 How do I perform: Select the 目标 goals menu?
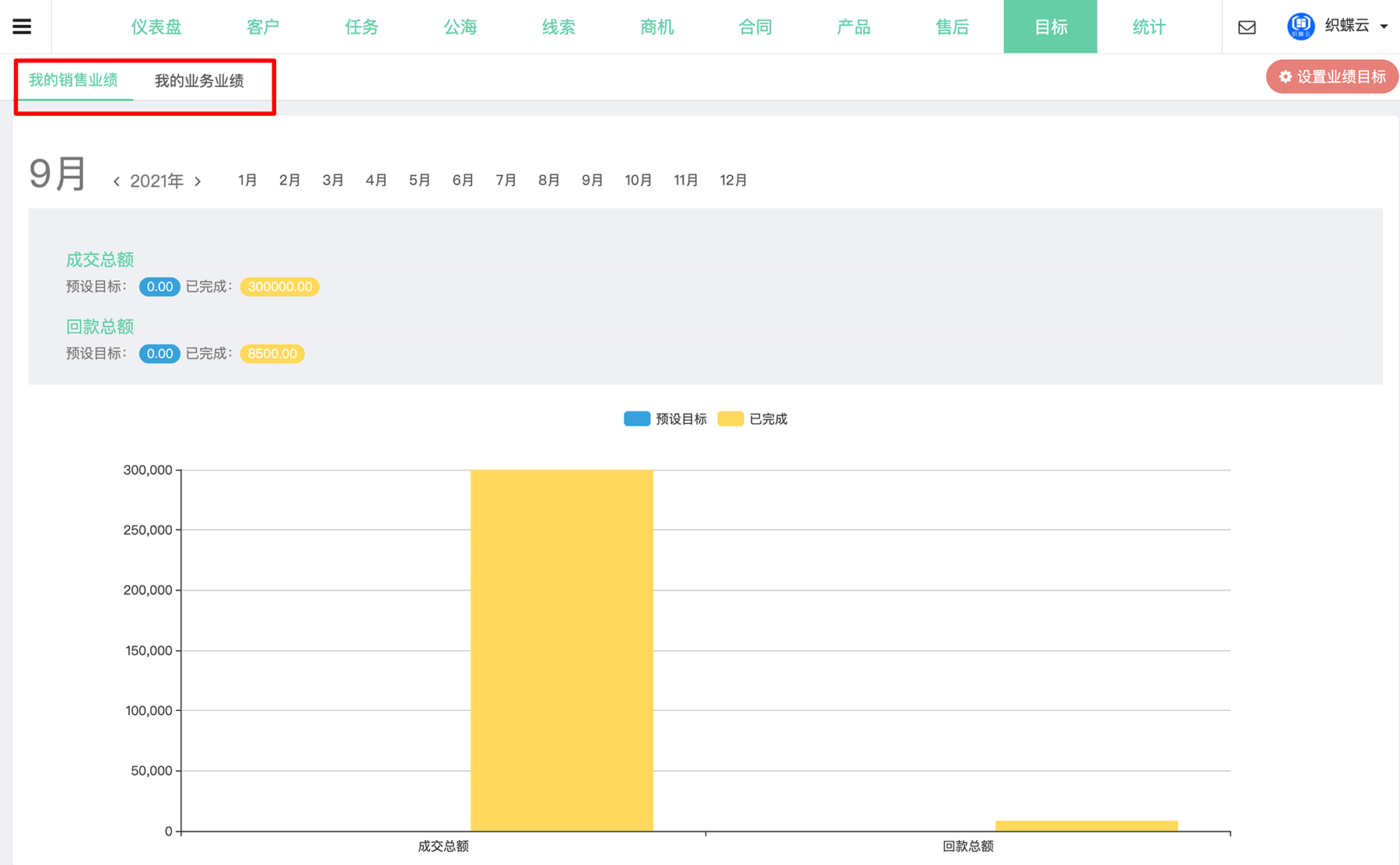click(1051, 26)
